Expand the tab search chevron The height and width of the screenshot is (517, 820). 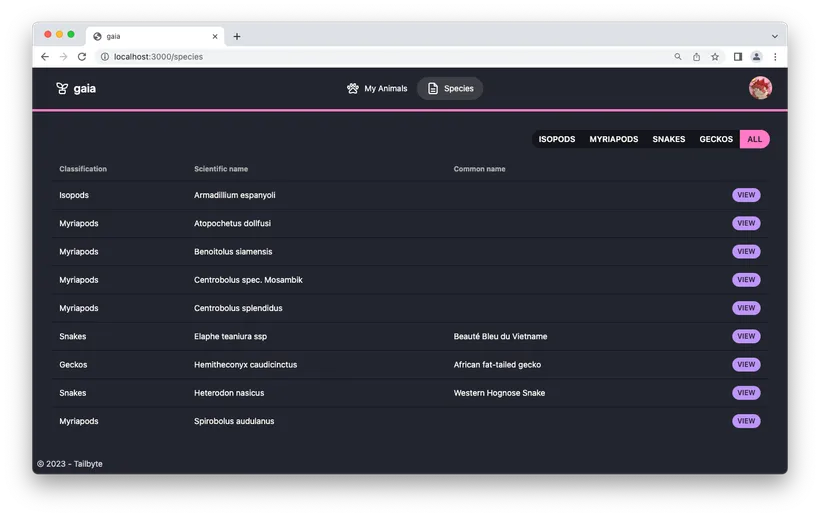click(x=775, y=36)
